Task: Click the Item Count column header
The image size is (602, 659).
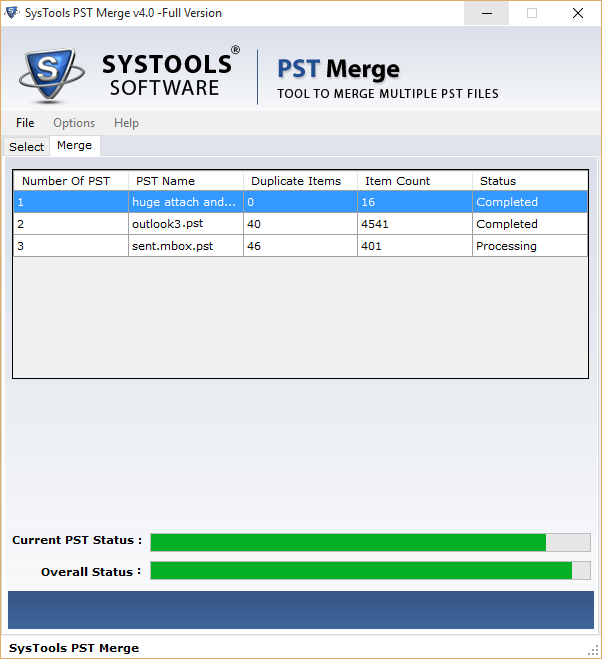Action: (x=415, y=181)
